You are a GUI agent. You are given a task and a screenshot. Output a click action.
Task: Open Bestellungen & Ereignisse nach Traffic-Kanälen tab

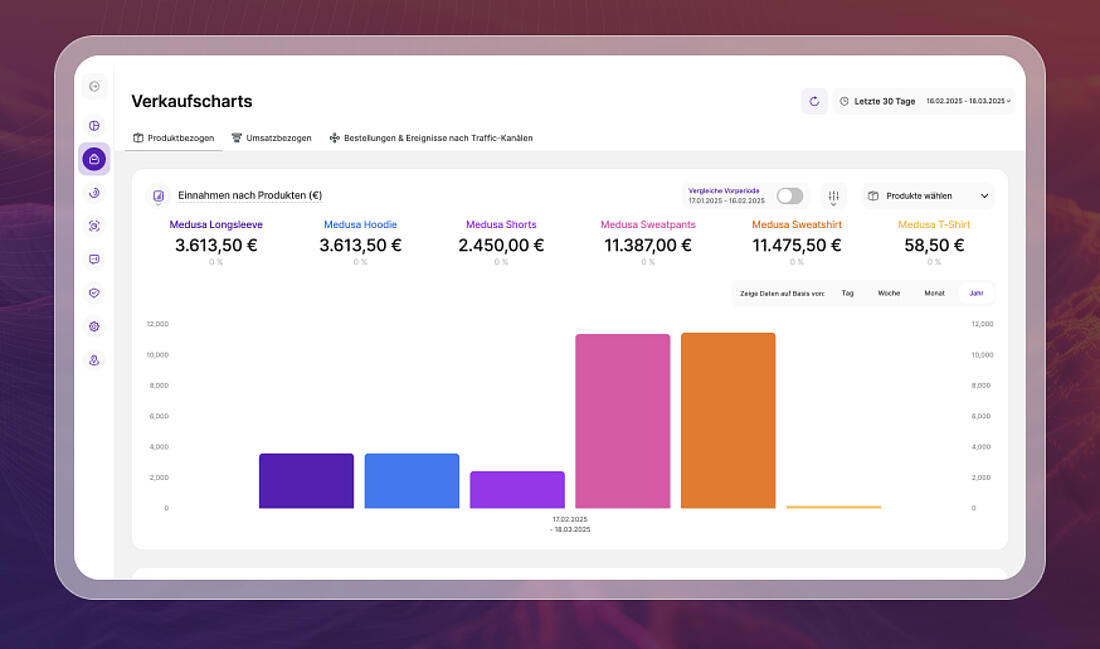[431, 138]
